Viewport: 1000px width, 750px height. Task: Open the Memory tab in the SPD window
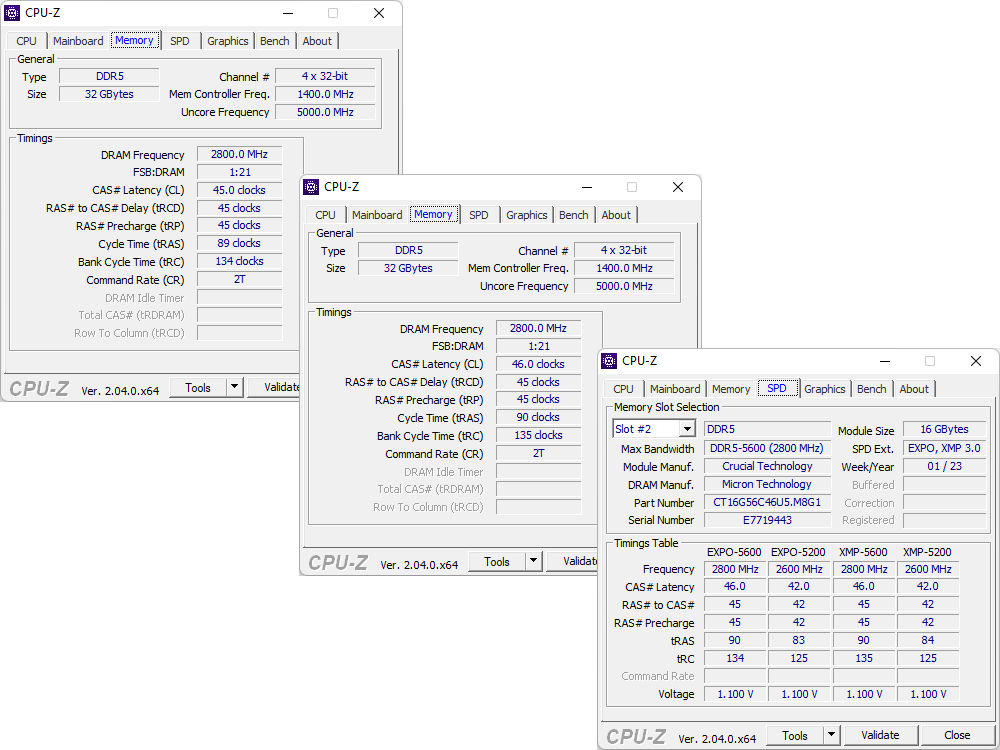point(731,389)
